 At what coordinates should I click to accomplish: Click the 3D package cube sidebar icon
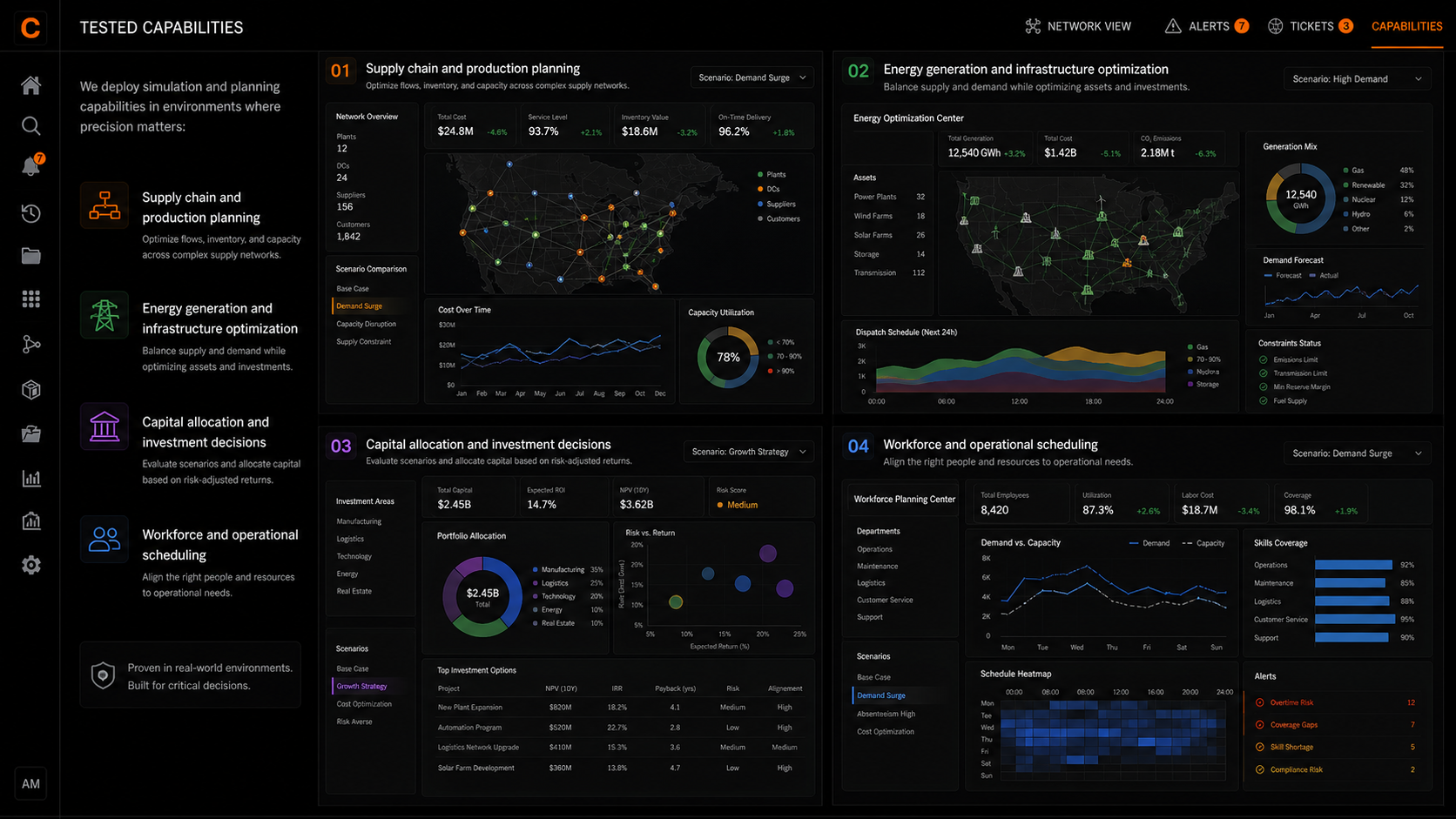[x=30, y=389]
